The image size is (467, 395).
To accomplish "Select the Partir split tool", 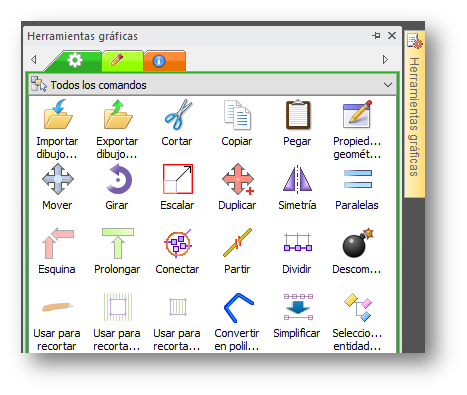I will tap(237, 243).
